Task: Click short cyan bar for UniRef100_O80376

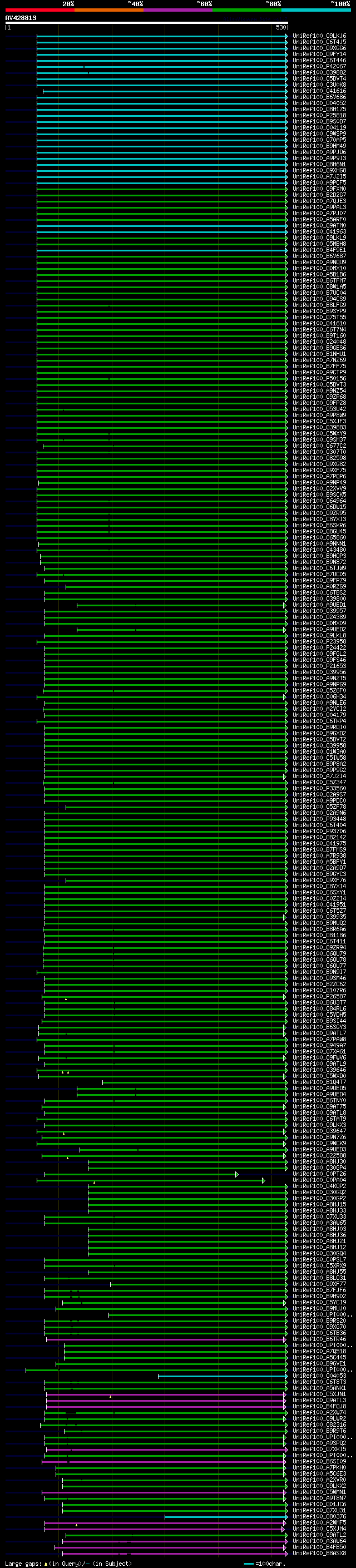Action: pos(226,1516)
